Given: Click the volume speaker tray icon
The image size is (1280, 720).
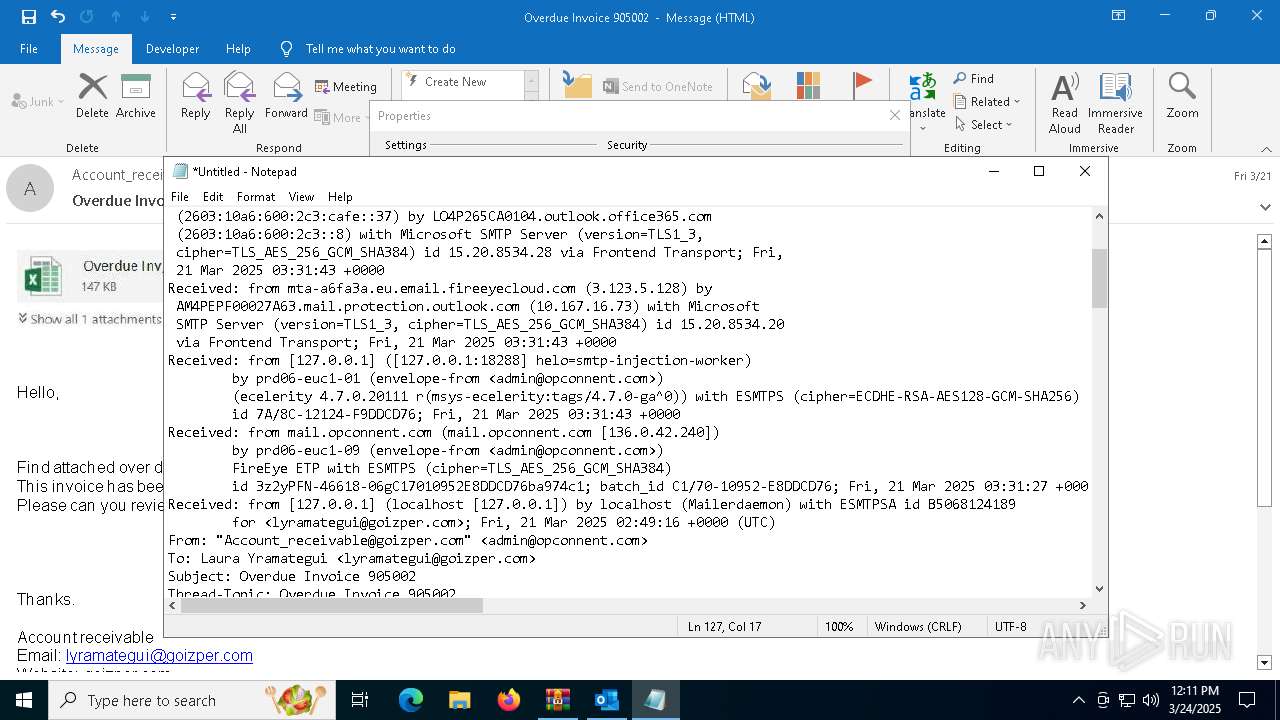Looking at the screenshot, I should click(1151, 700).
